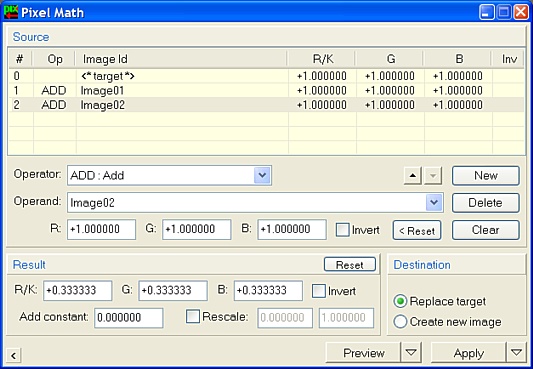Minimize the Pixel Math window
The height and width of the screenshot is (369, 533).
tap(487, 12)
